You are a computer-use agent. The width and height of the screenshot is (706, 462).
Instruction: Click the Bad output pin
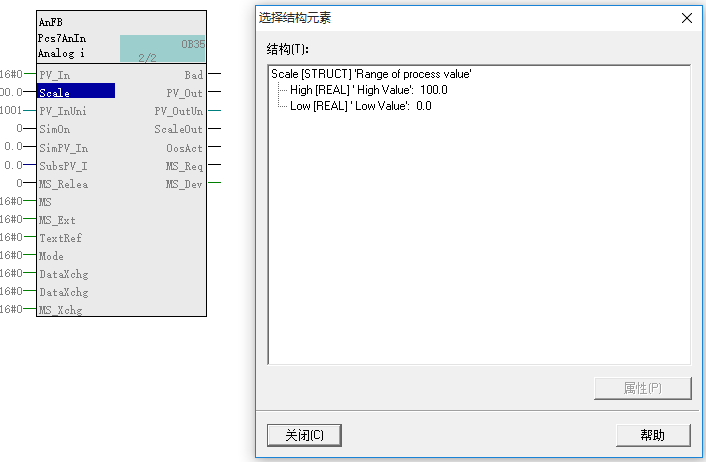click(x=193, y=75)
